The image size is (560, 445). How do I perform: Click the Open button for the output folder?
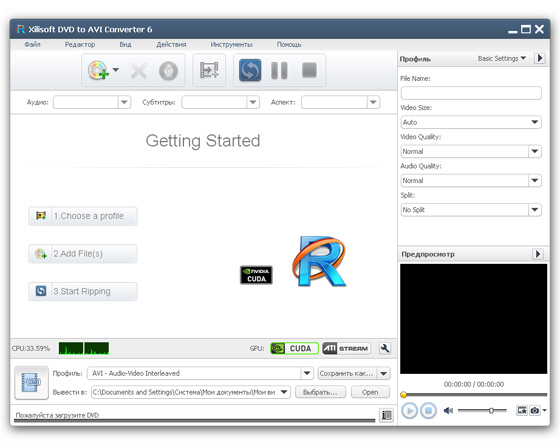pos(370,392)
